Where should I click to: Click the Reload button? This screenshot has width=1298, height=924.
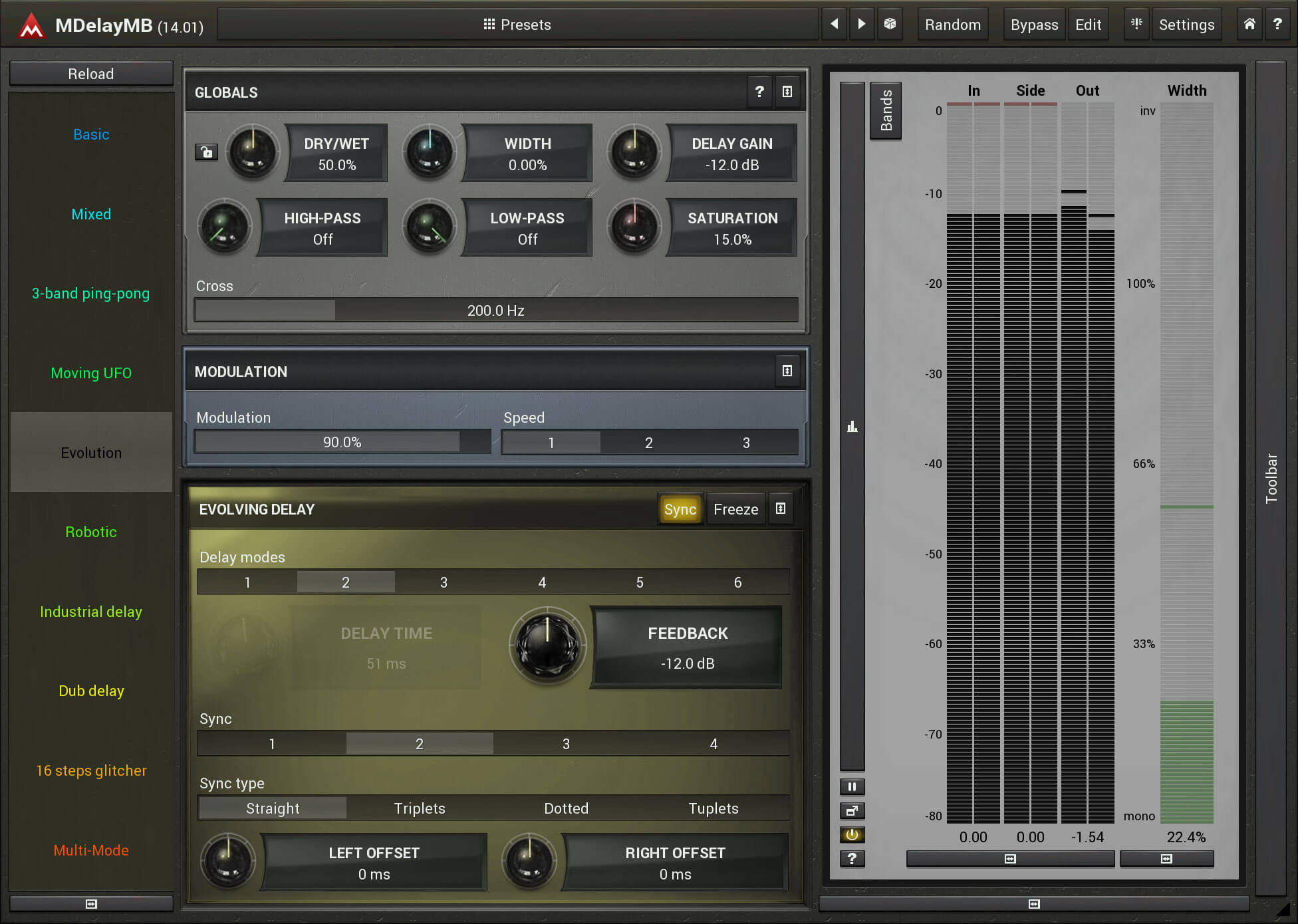pyautogui.click(x=91, y=74)
